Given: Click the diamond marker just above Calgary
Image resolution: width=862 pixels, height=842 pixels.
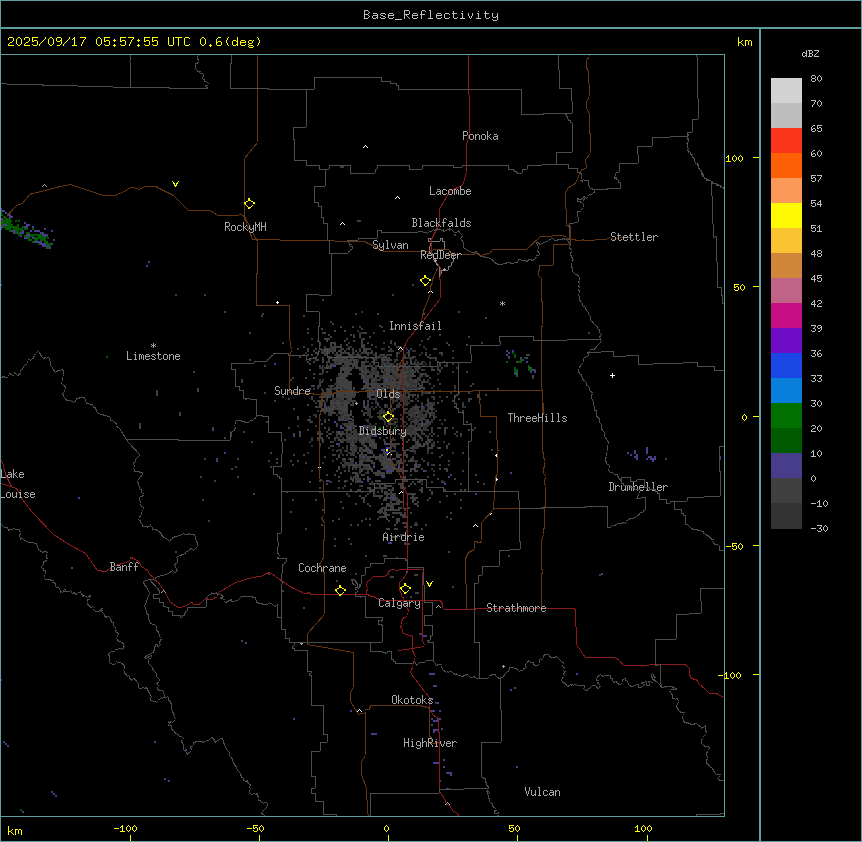Looking at the screenshot, I should (x=405, y=588).
